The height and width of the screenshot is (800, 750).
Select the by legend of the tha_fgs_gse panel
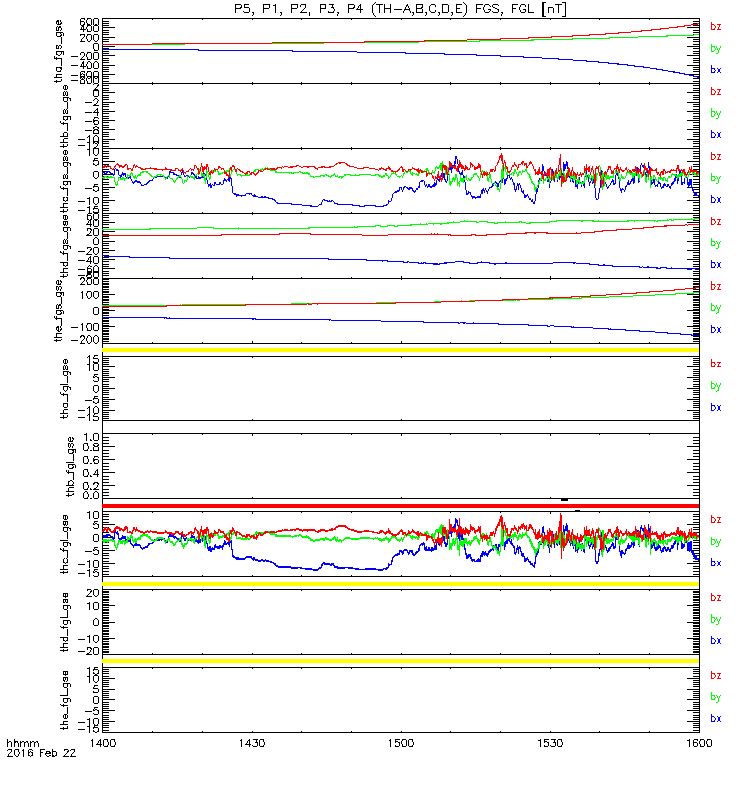point(716,48)
